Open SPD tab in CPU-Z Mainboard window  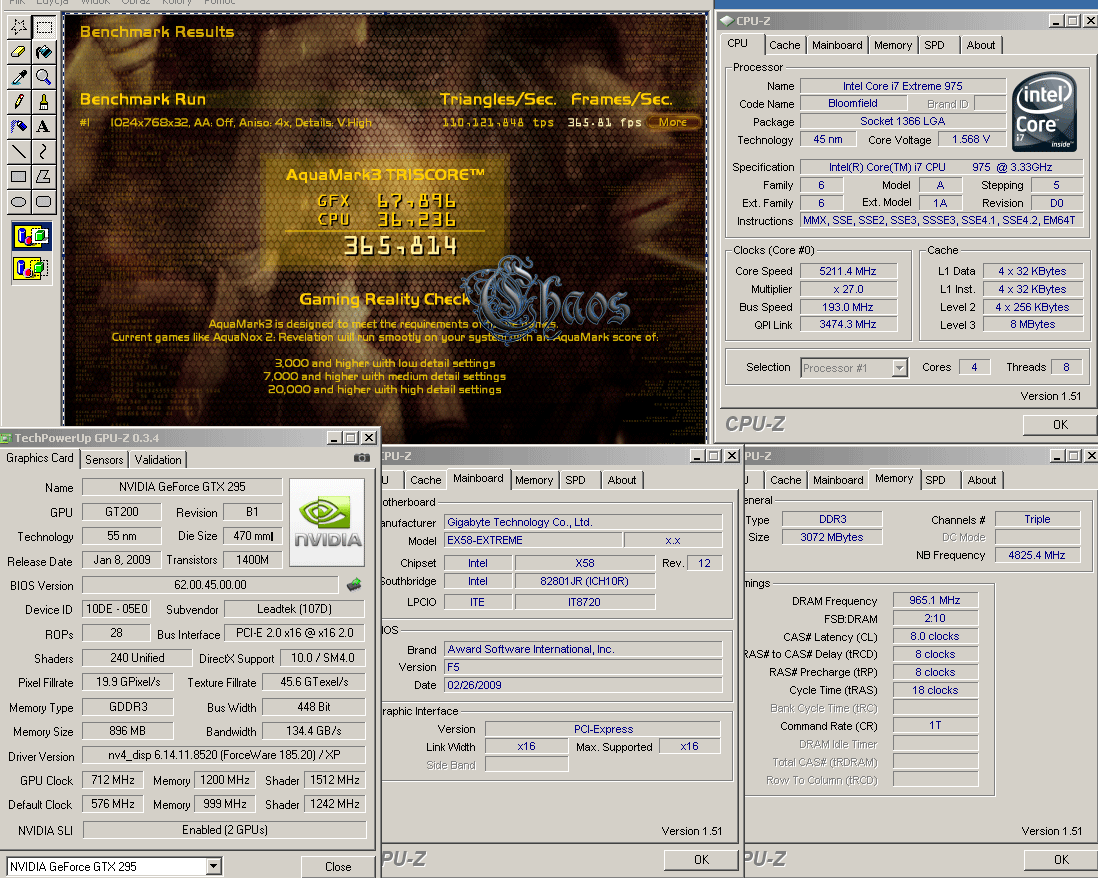point(576,480)
